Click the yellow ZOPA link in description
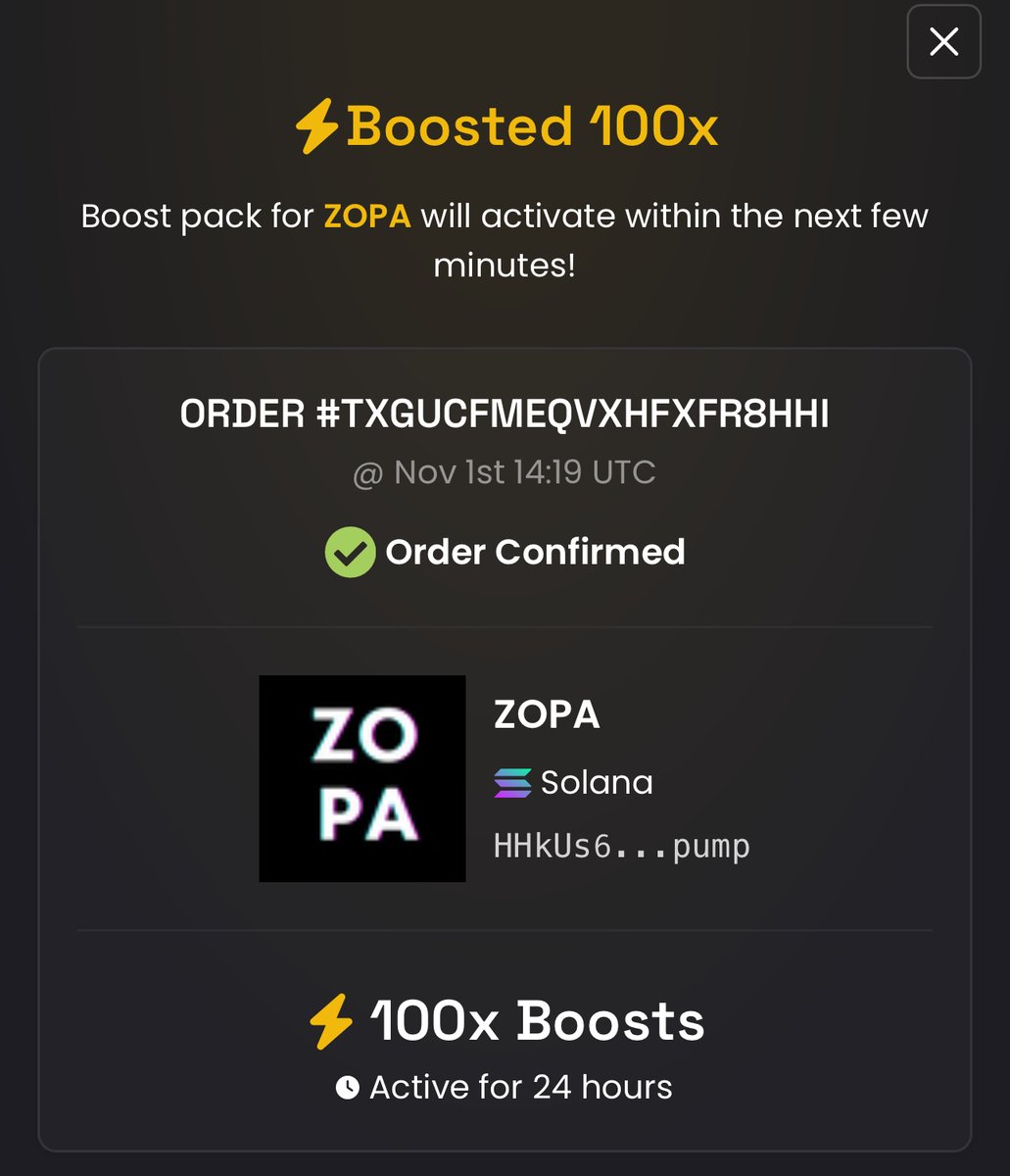1010x1176 pixels. click(x=367, y=216)
